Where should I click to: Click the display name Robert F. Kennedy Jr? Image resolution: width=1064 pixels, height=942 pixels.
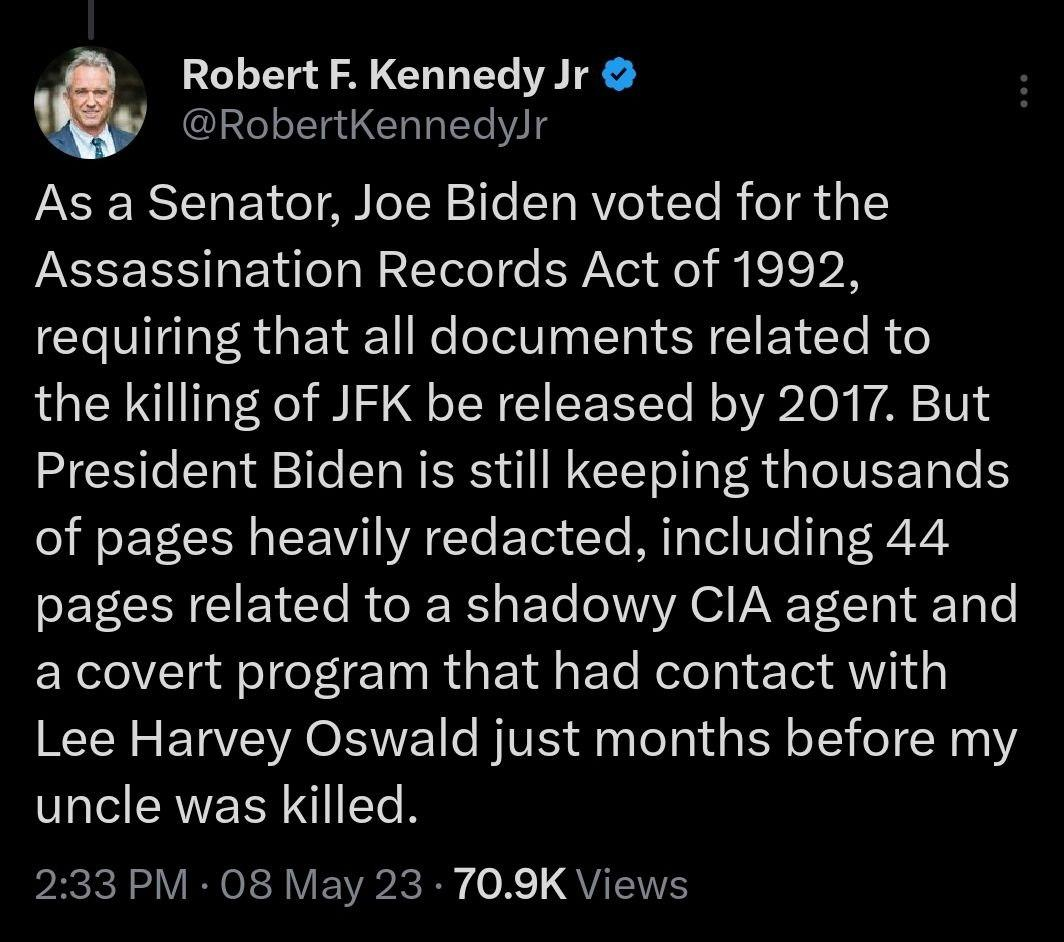tap(385, 74)
